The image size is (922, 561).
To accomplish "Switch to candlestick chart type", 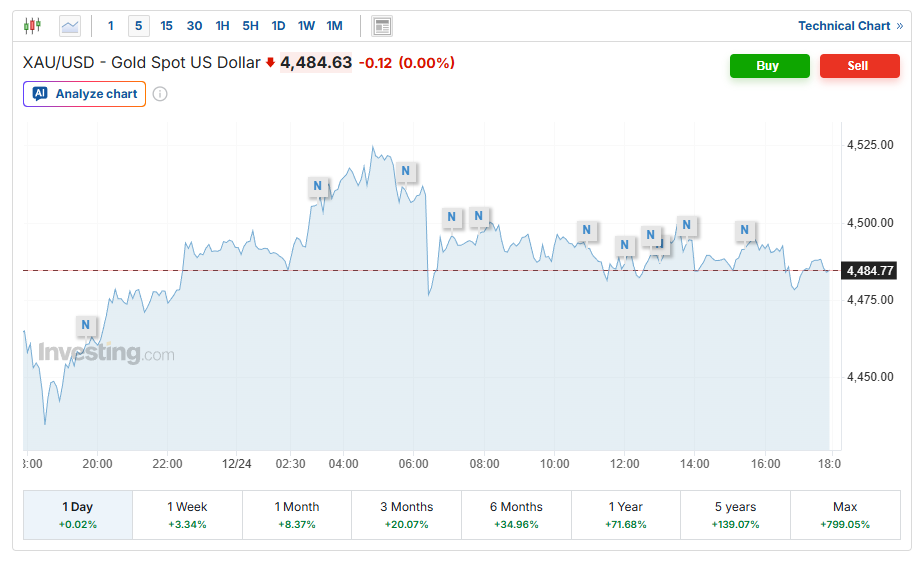I will coord(33,26).
